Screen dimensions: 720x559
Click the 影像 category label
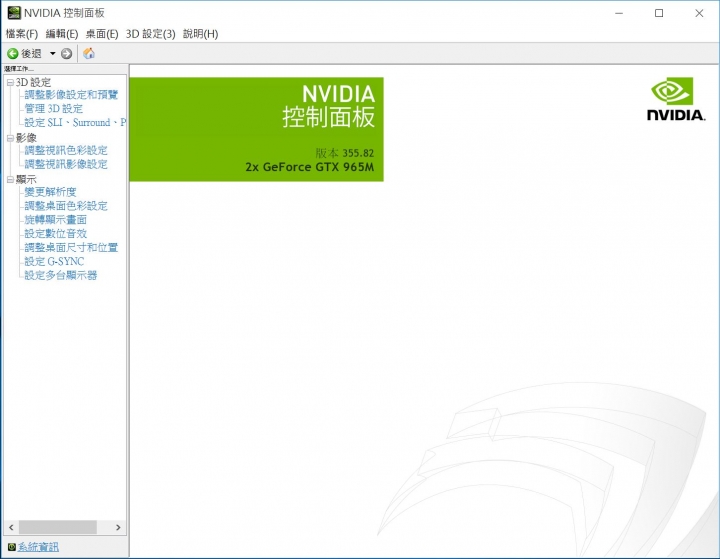pos(26,138)
